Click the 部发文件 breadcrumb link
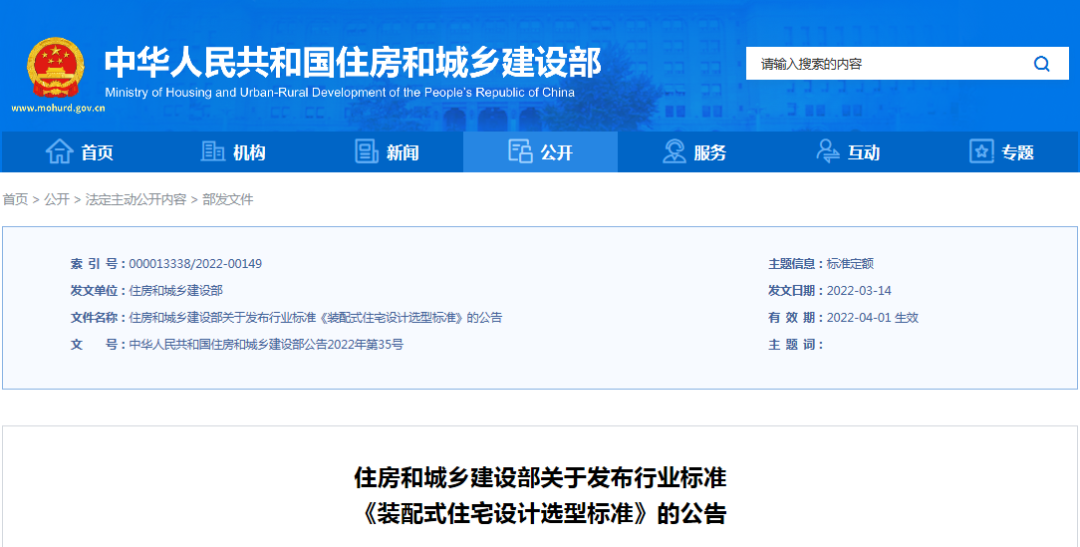Image resolution: width=1080 pixels, height=547 pixels. click(x=227, y=200)
